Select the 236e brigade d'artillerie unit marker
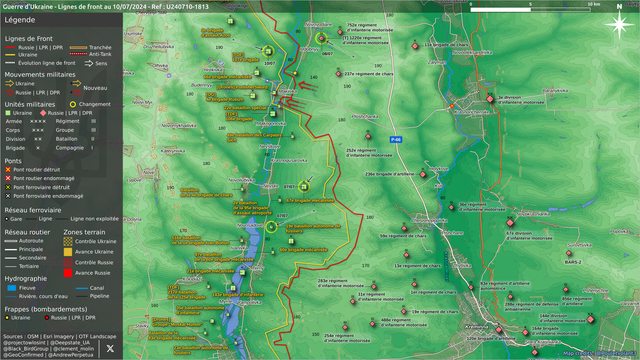640x360 pixels. tap(423, 175)
